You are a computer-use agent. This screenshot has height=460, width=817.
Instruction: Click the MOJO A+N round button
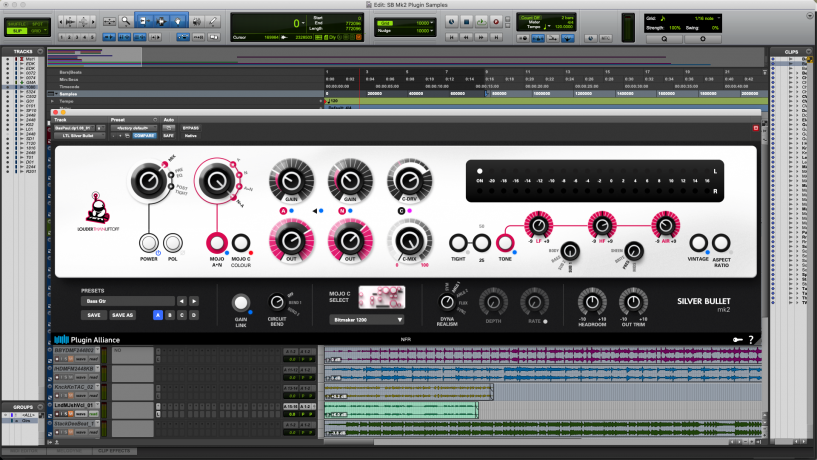tap(217, 242)
